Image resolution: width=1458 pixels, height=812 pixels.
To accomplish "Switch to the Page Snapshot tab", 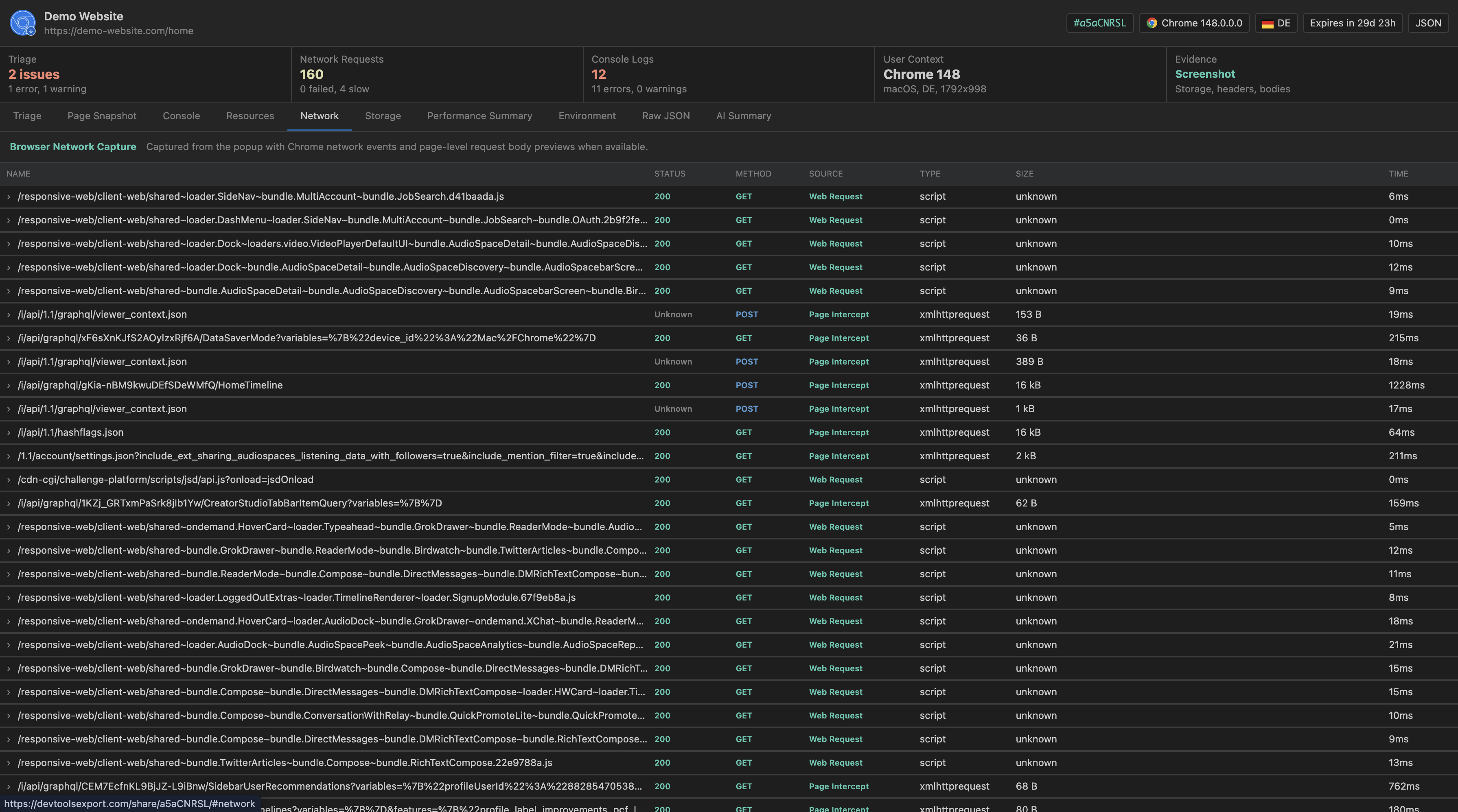I will coord(102,116).
